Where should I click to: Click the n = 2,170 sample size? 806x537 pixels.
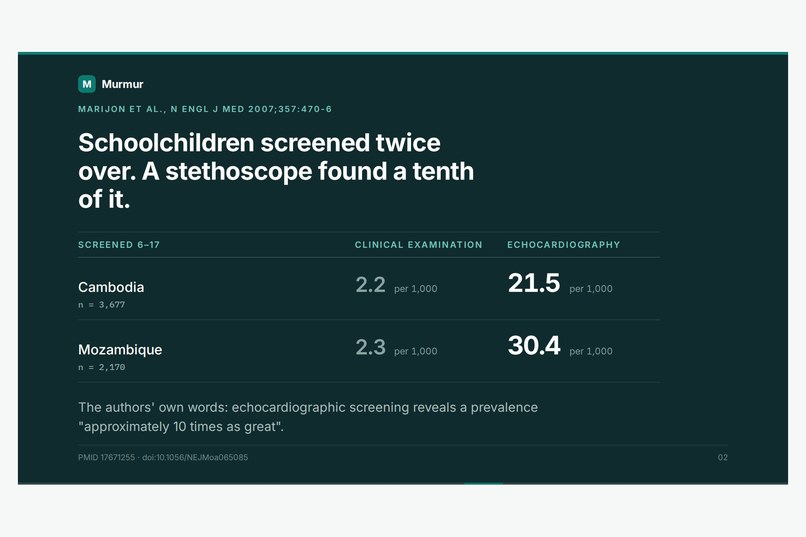102,367
